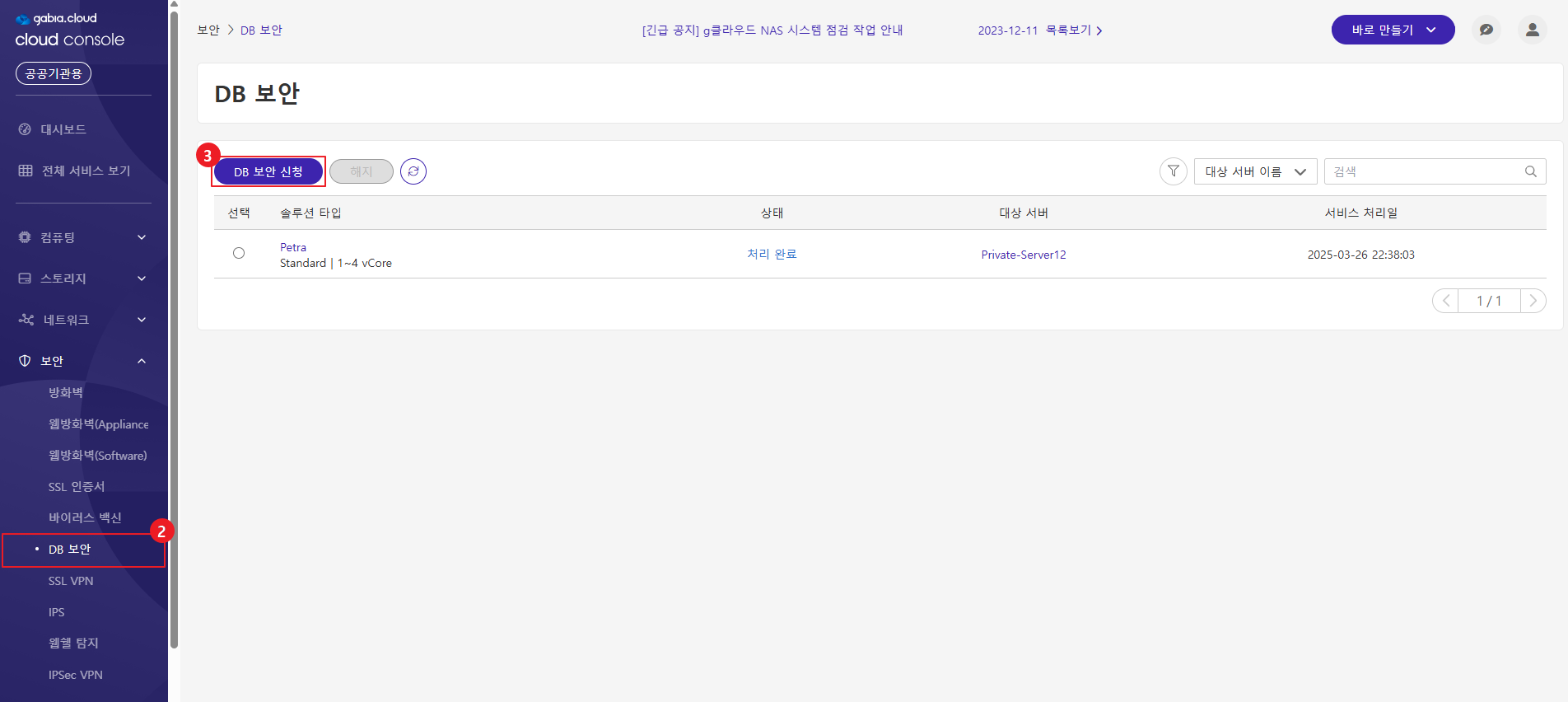The width and height of the screenshot is (1568, 702).
Task: Click the storage disk icon
Action: coord(25,278)
